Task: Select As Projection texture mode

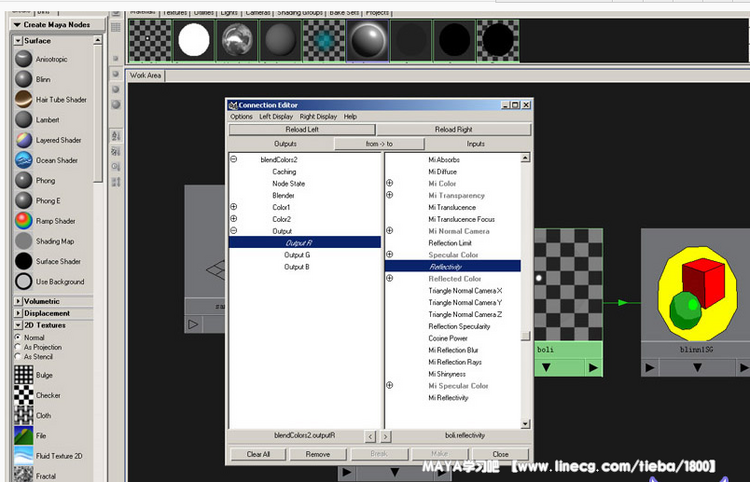Action: click(x=18, y=347)
